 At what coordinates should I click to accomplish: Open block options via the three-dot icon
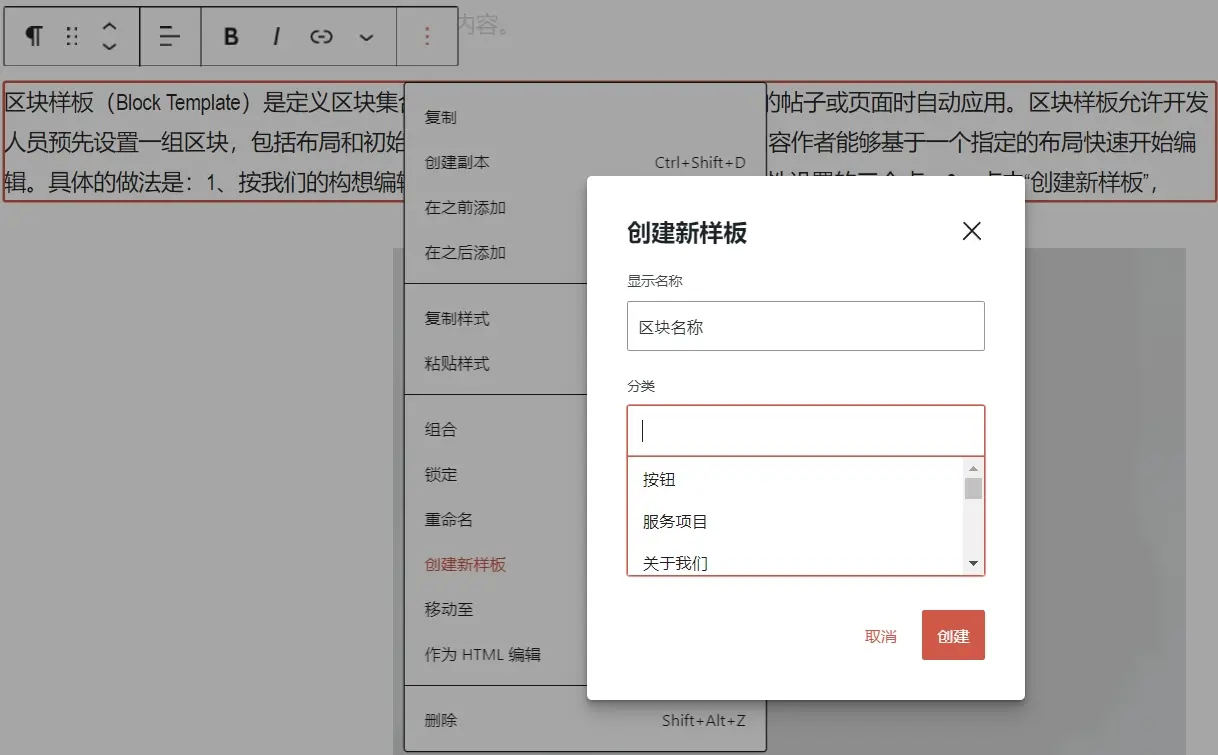[x=428, y=36]
